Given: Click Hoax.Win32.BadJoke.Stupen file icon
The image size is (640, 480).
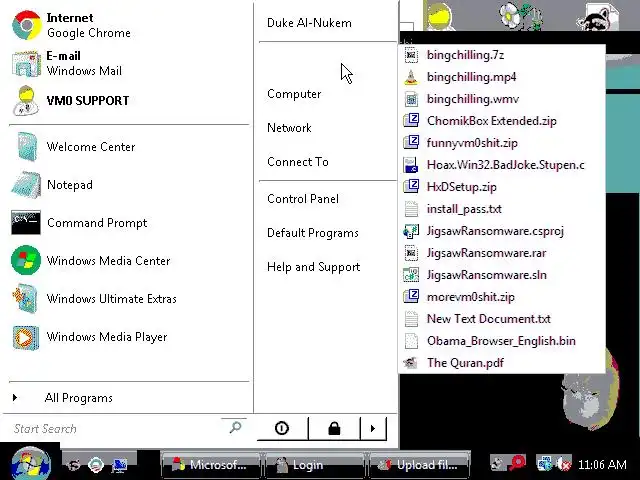Looking at the screenshot, I should point(411,165).
